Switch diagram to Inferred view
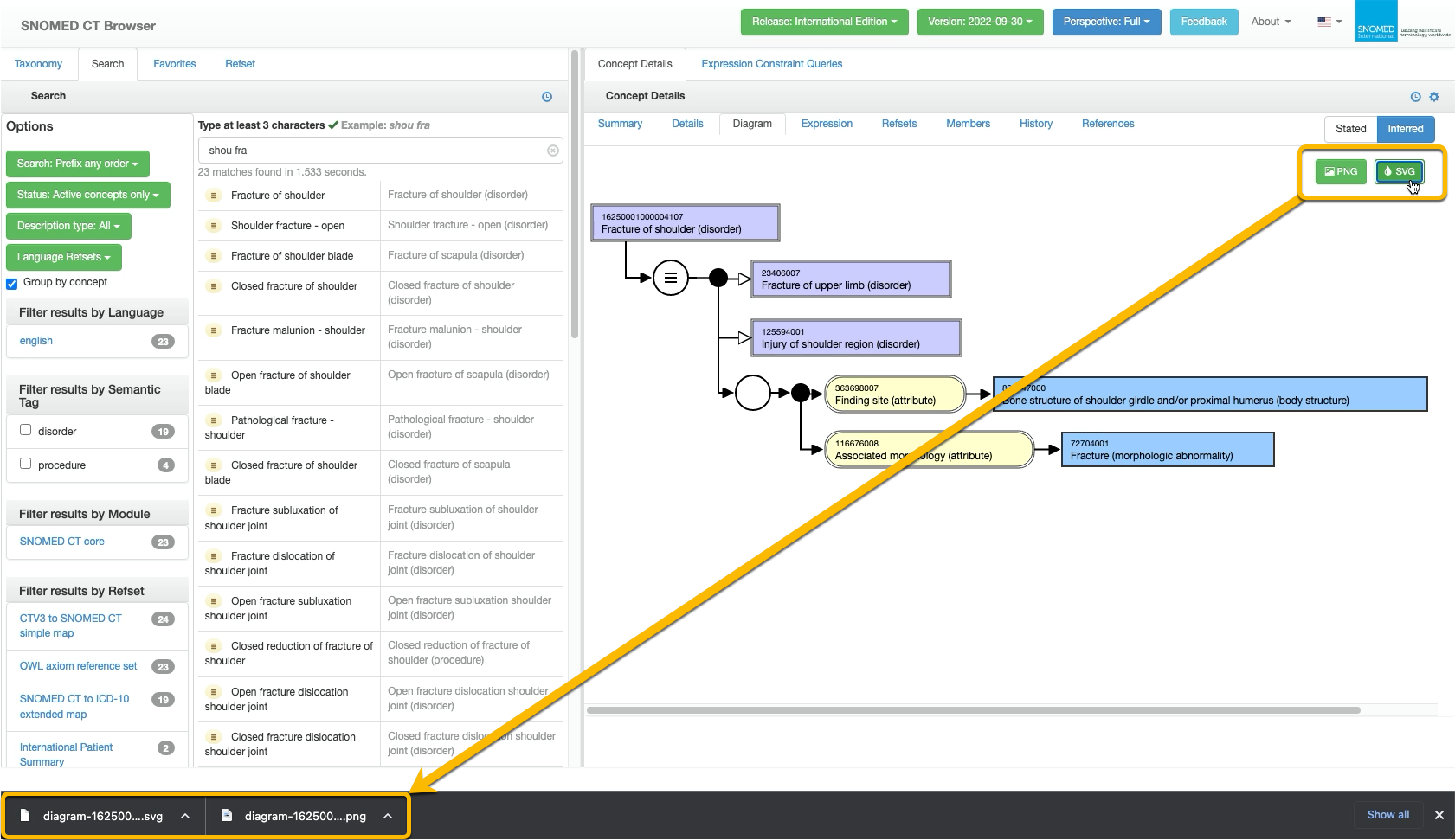This screenshot has width=1455, height=840. [x=1405, y=129]
